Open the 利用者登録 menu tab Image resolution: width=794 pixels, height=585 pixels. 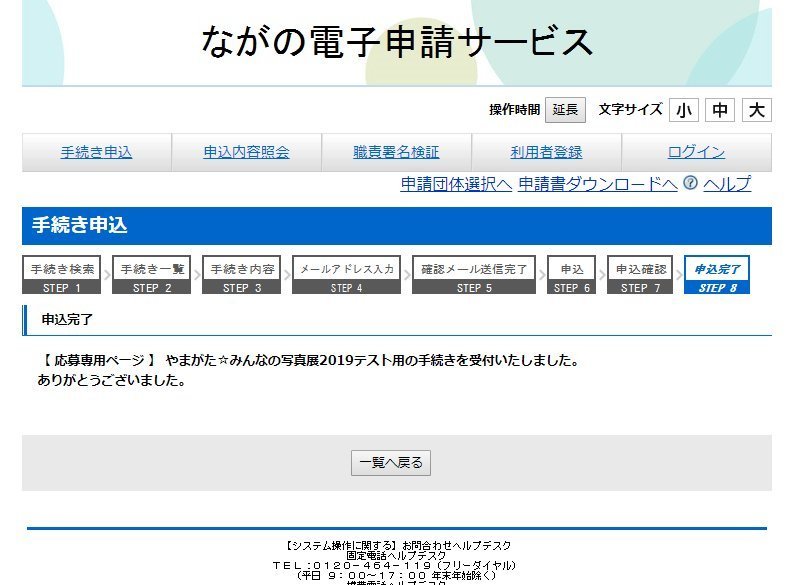(546, 152)
